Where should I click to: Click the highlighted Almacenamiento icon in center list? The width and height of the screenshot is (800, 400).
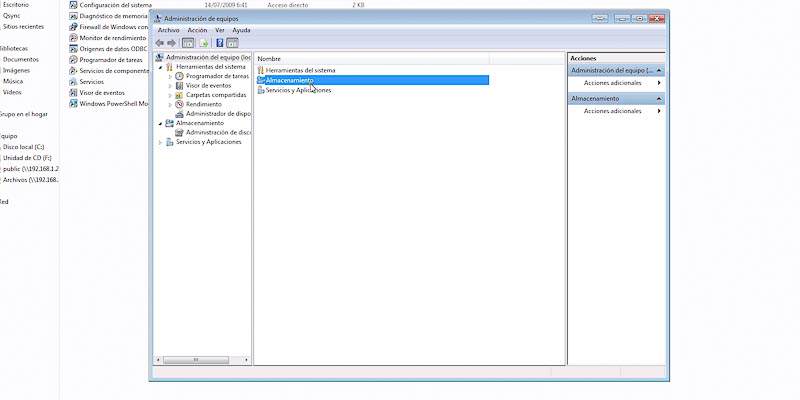click(x=261, y=80)
